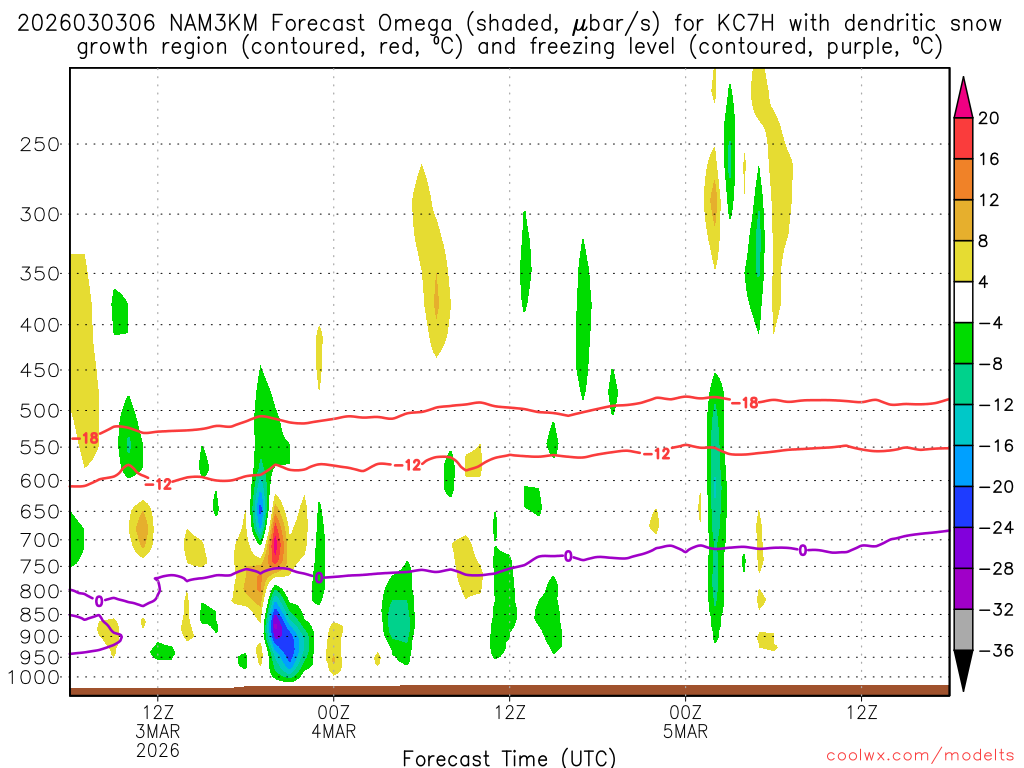Click the 850 pressure level label

[40, 615]
